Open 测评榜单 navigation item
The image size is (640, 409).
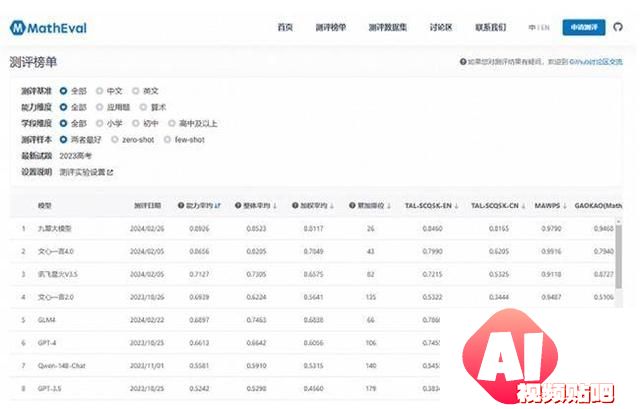pyautogui.click(x=331, y=27)
